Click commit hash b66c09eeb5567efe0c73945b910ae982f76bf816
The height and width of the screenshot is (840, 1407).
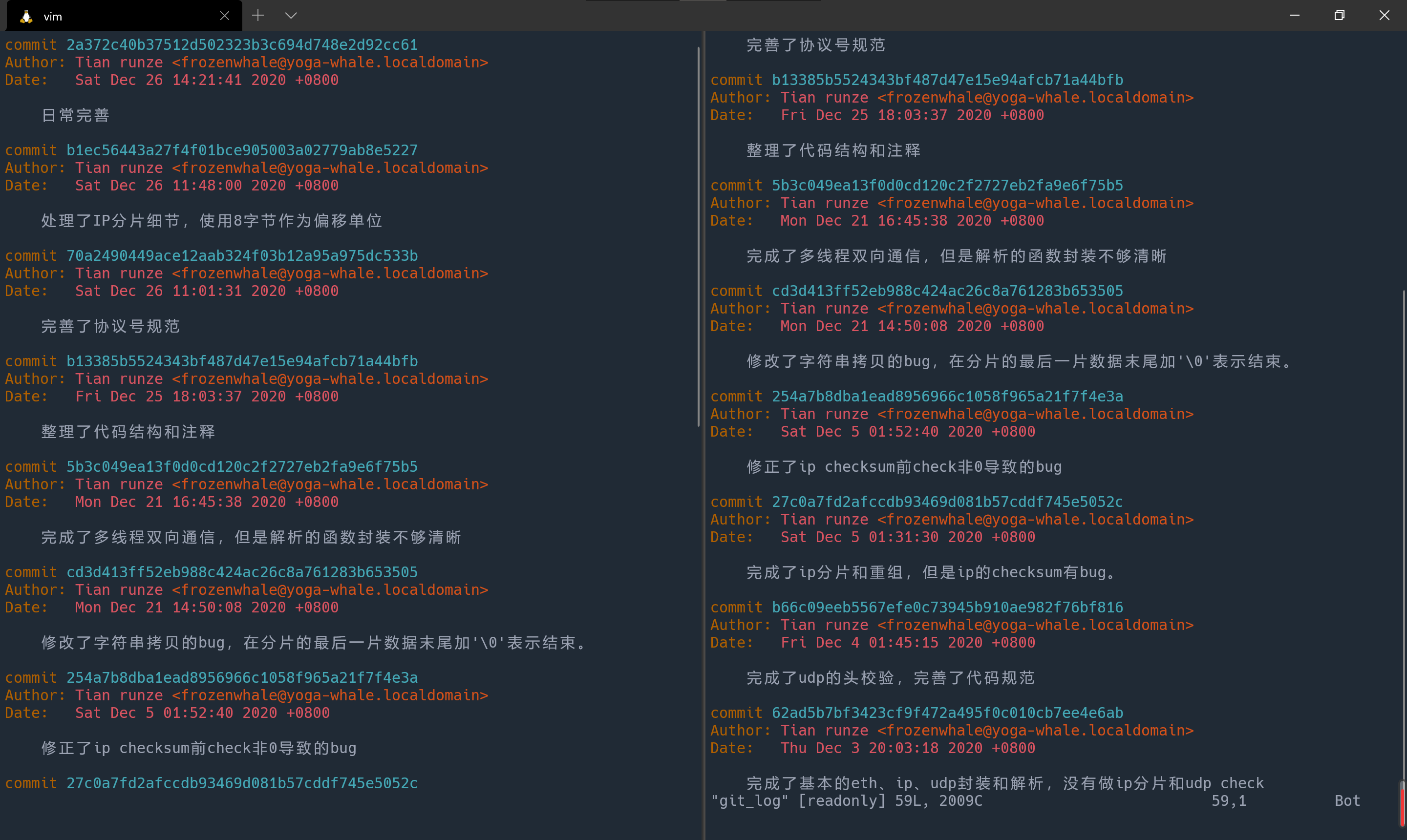click(947, 608)
